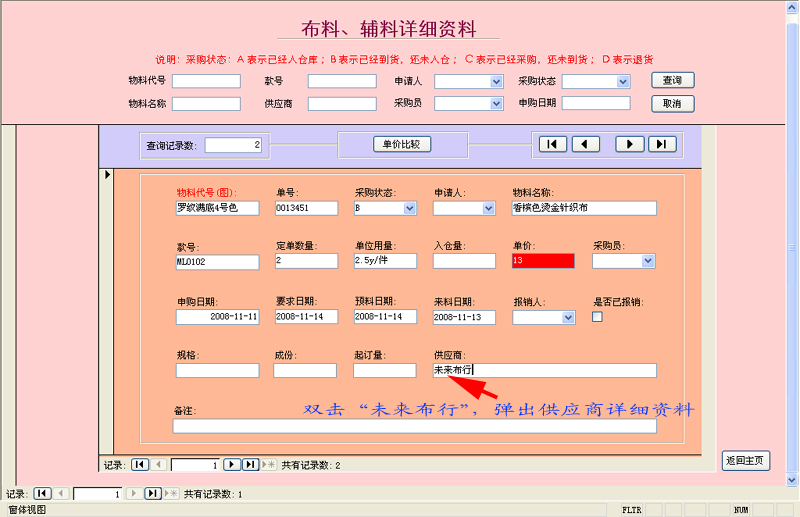This screenshot has width=800, height=517.
Task: Click the 定单数量 field showing 2
Action: click(306, 261)
